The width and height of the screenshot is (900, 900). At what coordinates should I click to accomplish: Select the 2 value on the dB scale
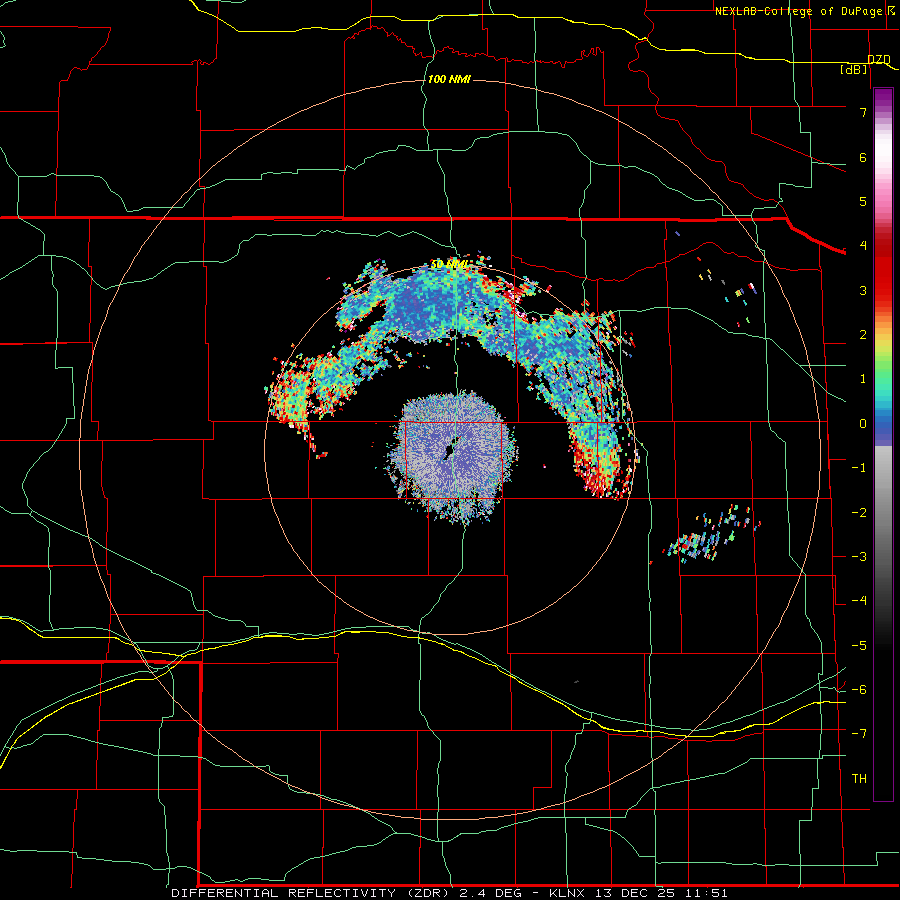[863, 335]
